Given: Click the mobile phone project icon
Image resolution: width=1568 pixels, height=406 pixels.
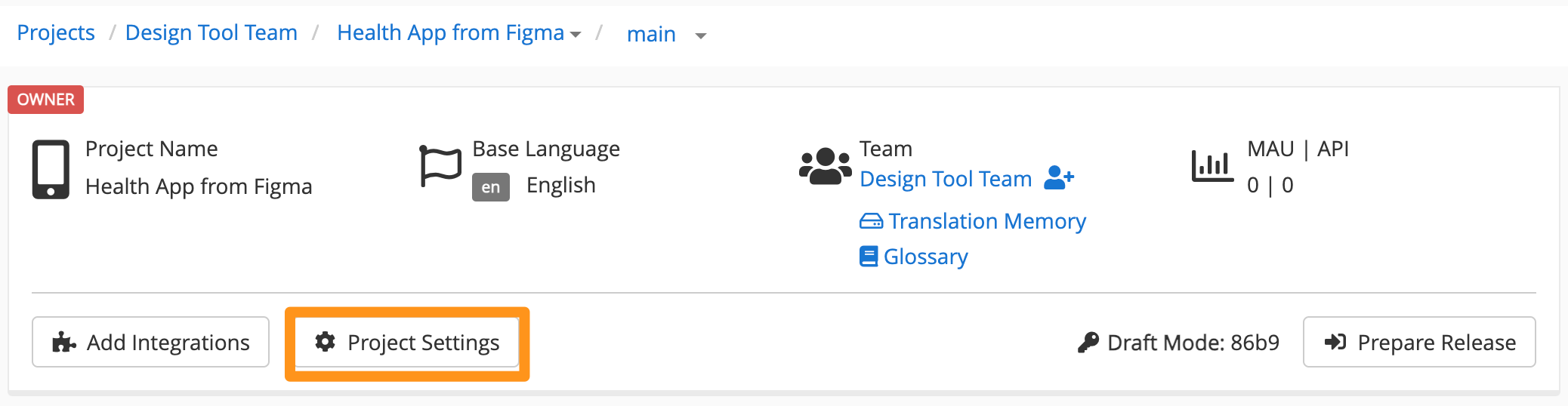Looking at the screenshot, I should (x=51, y=169).
